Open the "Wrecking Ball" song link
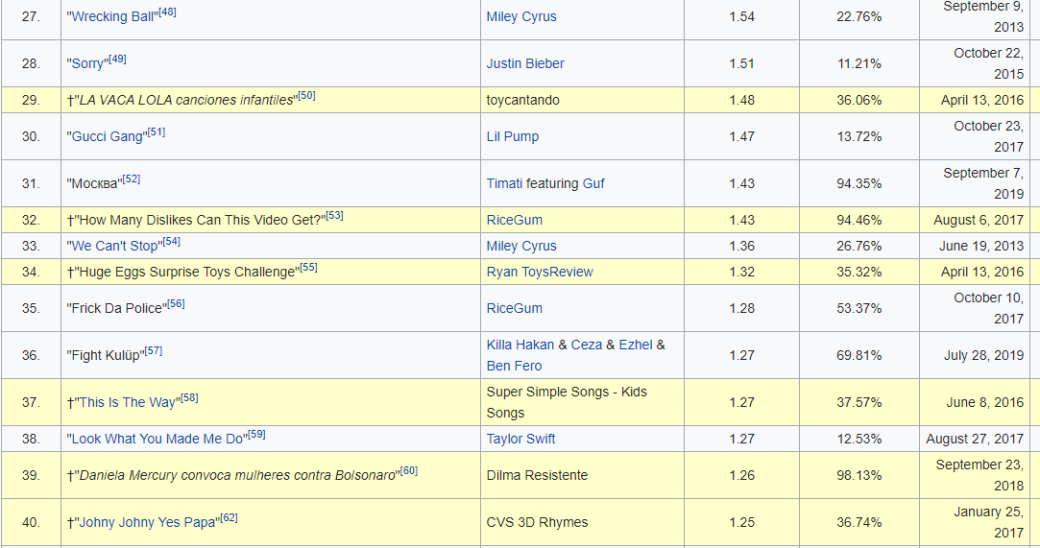Screen dimensions: 1040x548 coord(112,17)
